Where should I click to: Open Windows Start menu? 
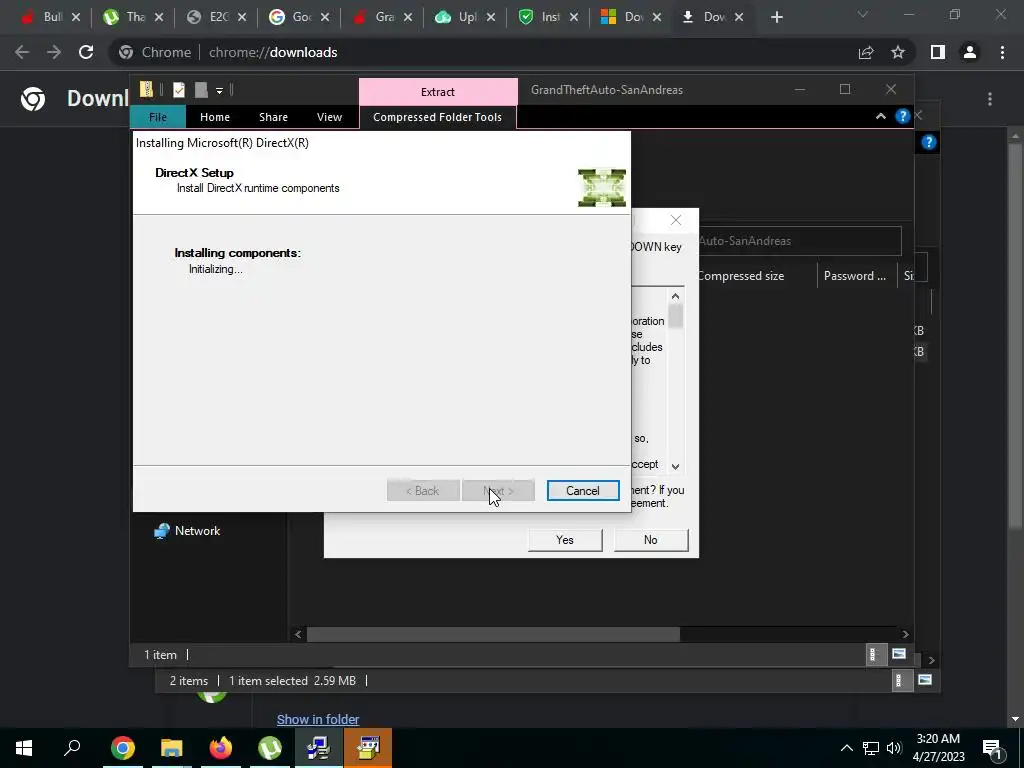click(x=24, y=748)
